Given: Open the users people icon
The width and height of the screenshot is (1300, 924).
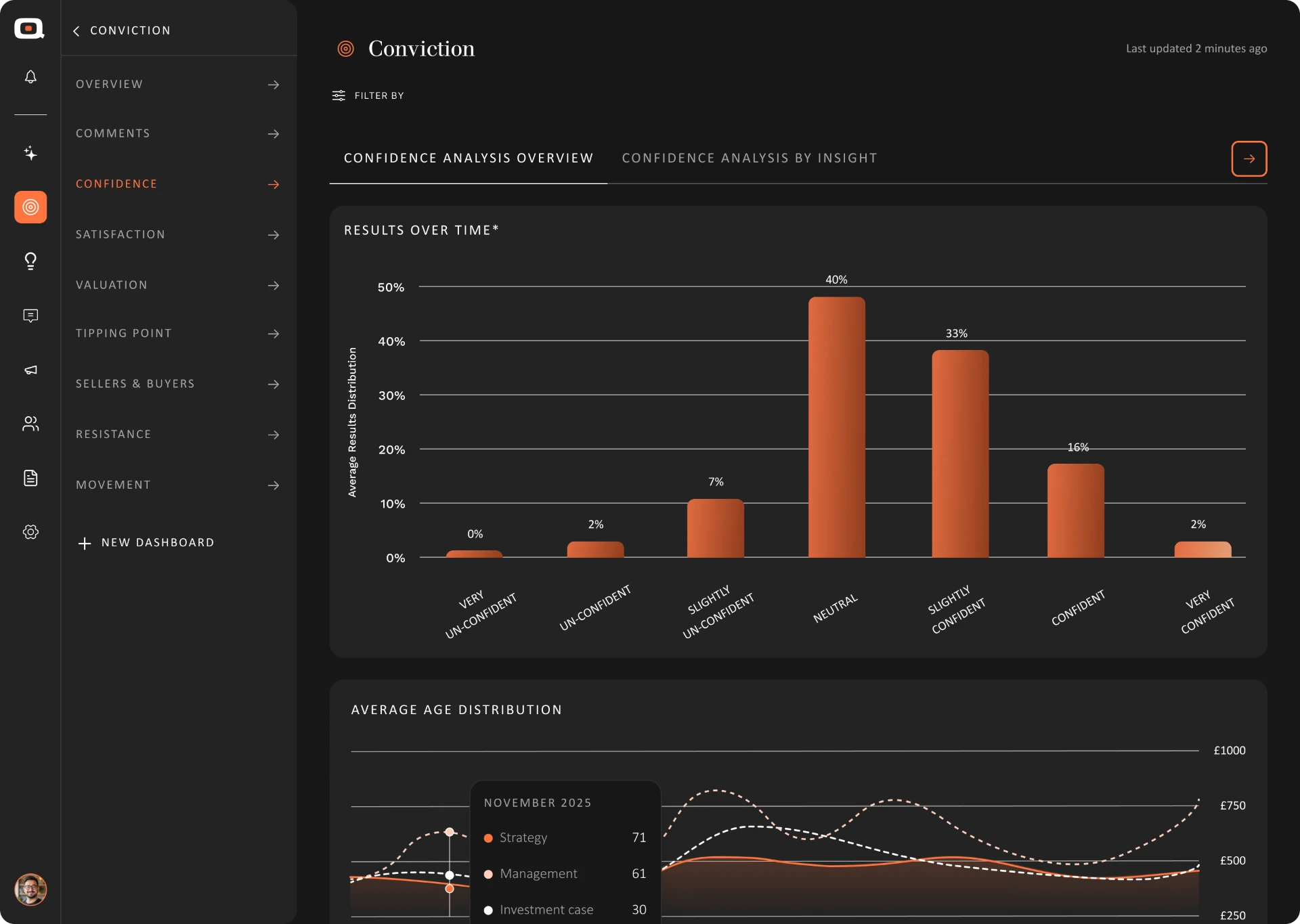Looking at the screenshot, I should coord(30,424).
